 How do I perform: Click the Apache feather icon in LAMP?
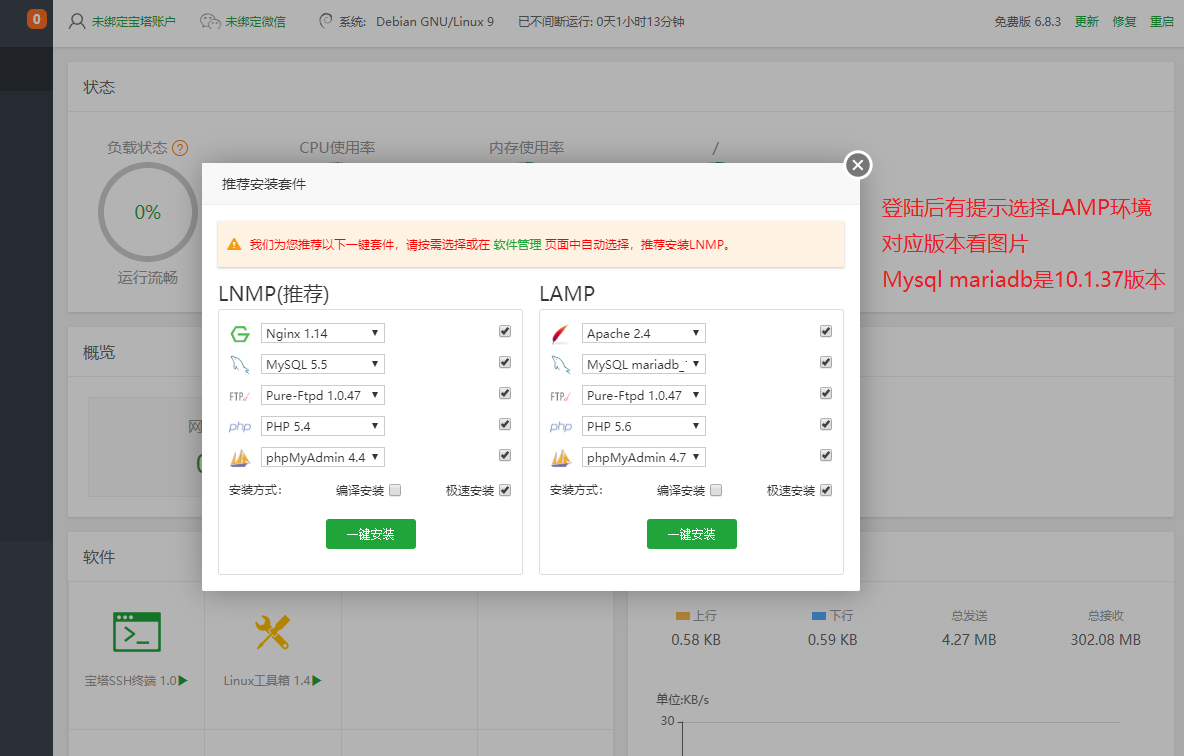tap(560, 334)
